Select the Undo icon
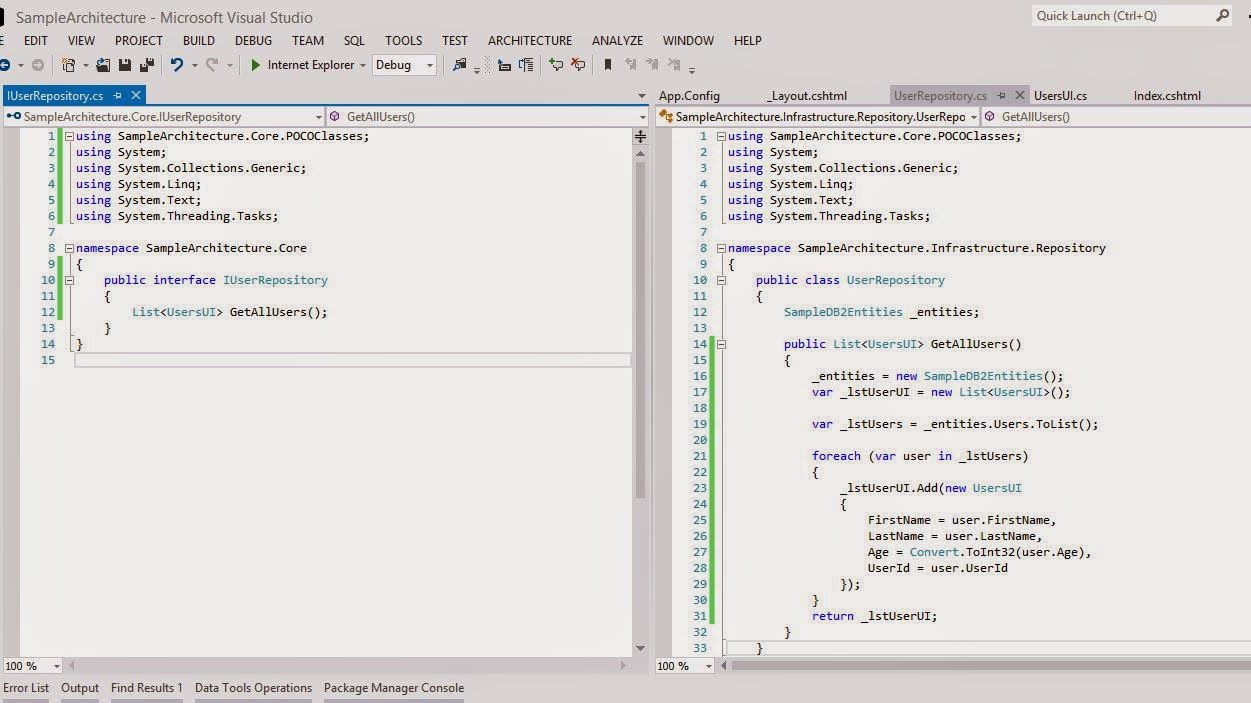The height and width of the screenshot is (703, 1251). [x=176, y=64]
